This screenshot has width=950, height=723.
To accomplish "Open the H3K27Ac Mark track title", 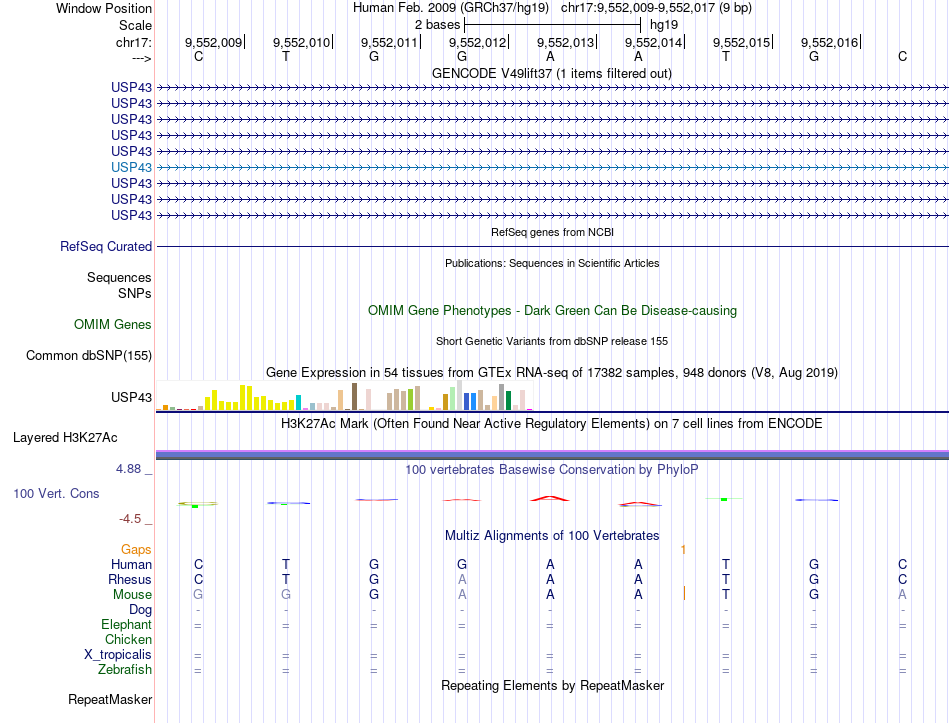I will point(552,423).
